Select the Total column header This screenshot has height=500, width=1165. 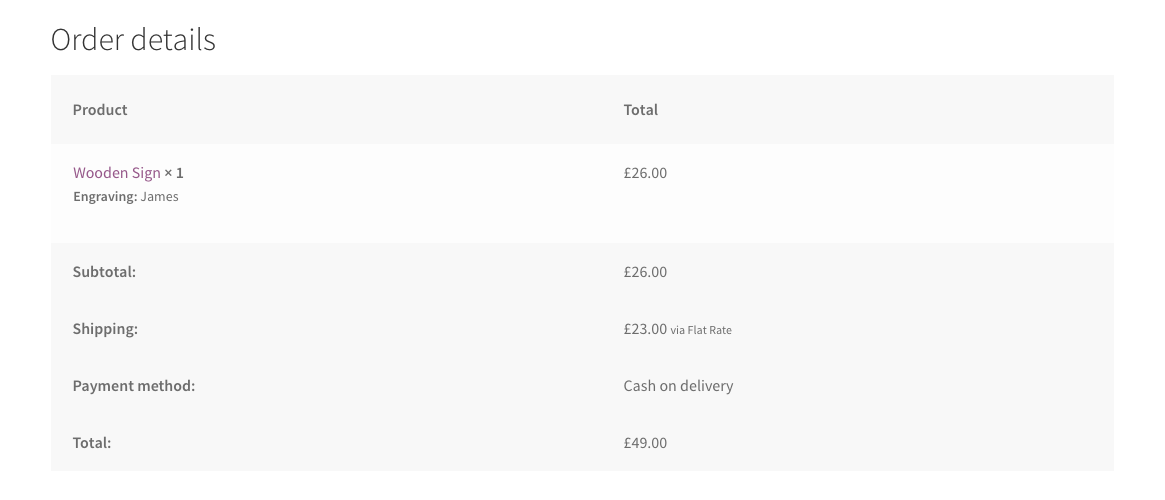(x=640, y=110)
